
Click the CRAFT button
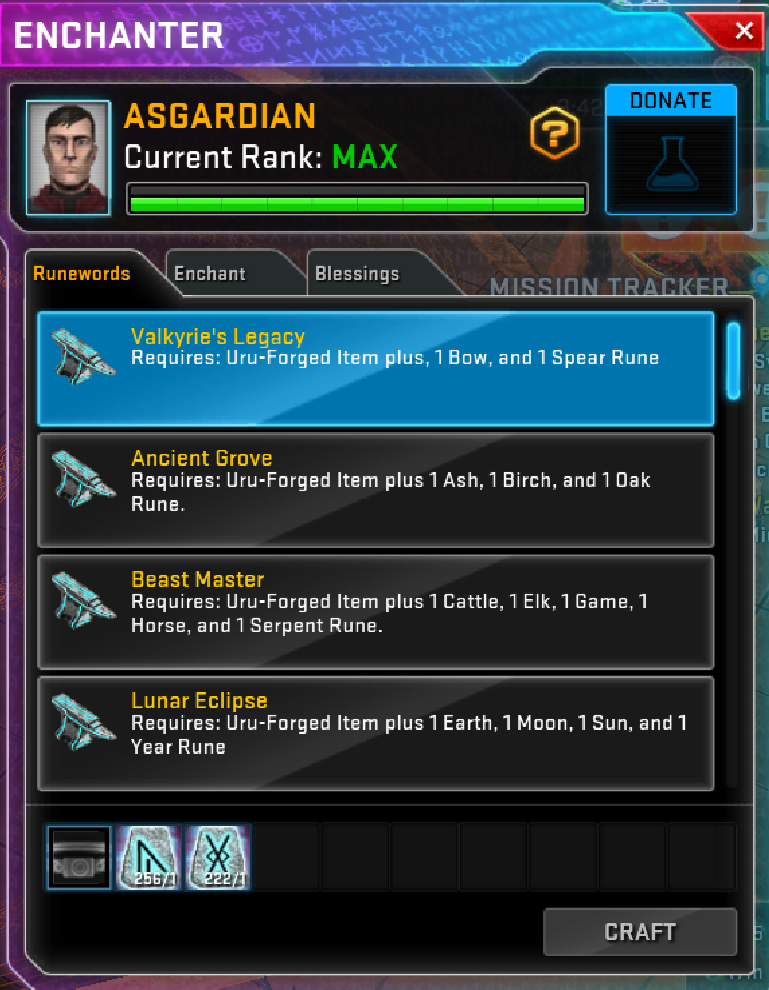click(x=640, y=932)
